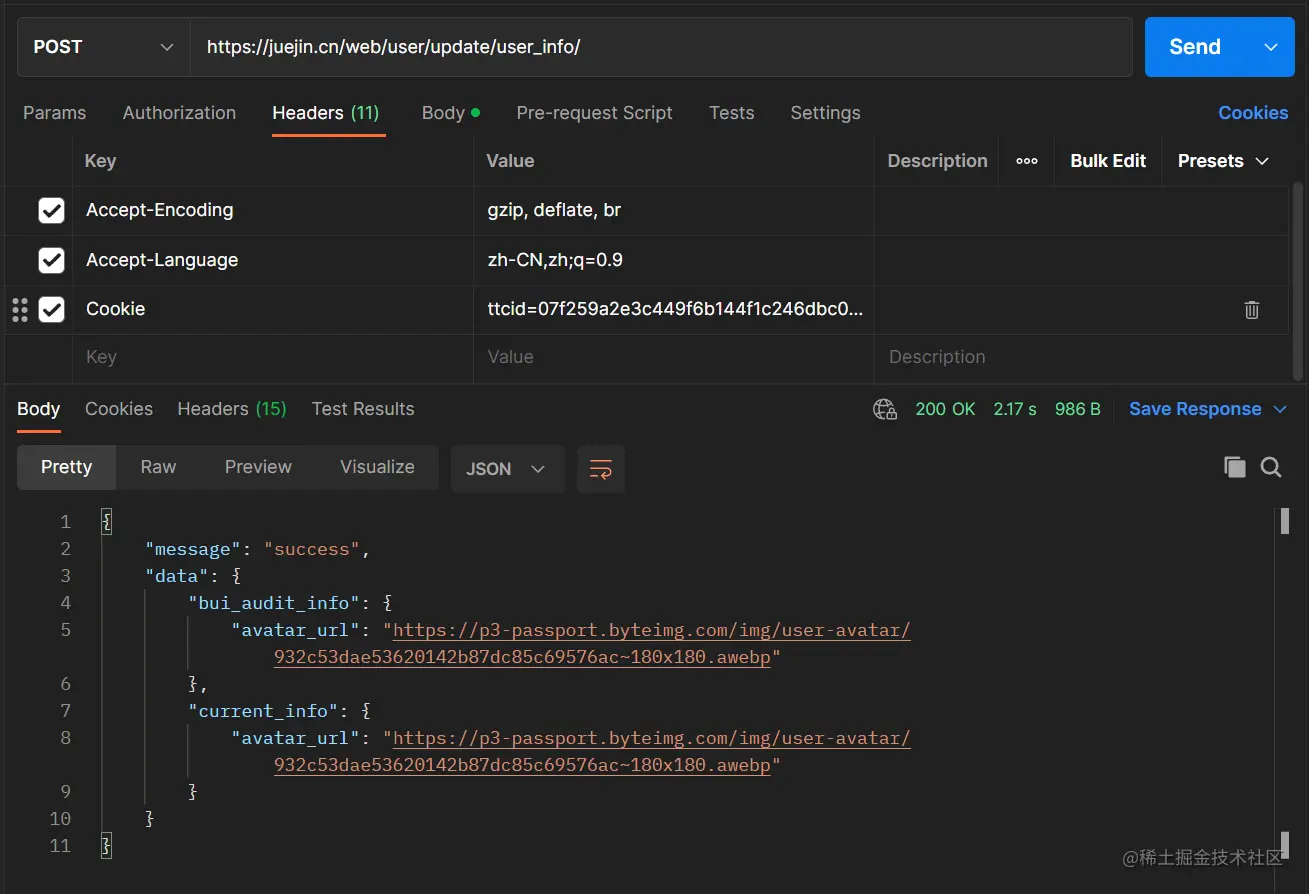Click the Accept-Encoding key cell
The image size is (1309, 894).
pos(273,211)
